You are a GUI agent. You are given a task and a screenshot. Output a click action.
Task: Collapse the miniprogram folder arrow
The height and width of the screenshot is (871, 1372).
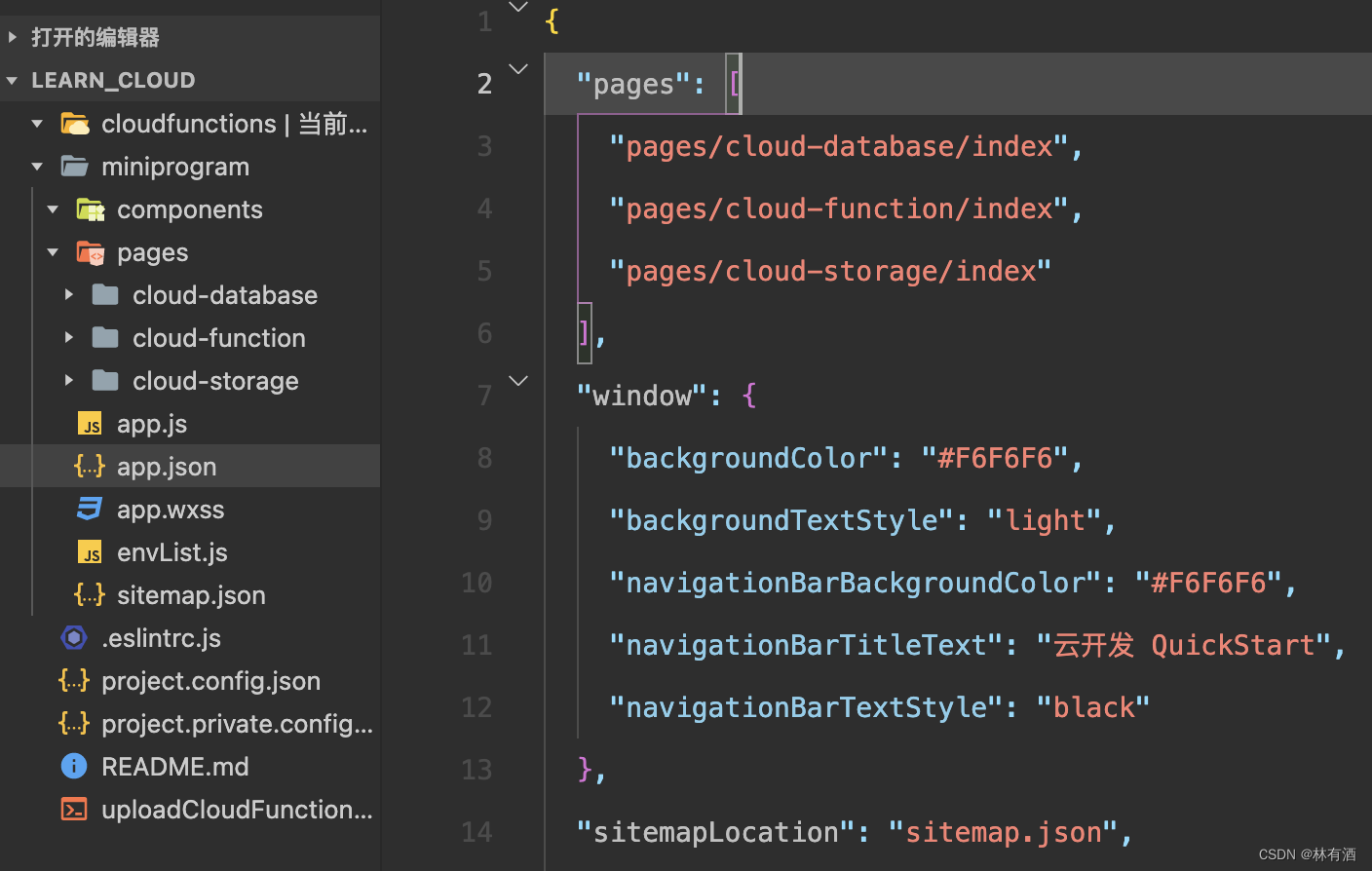37,167
